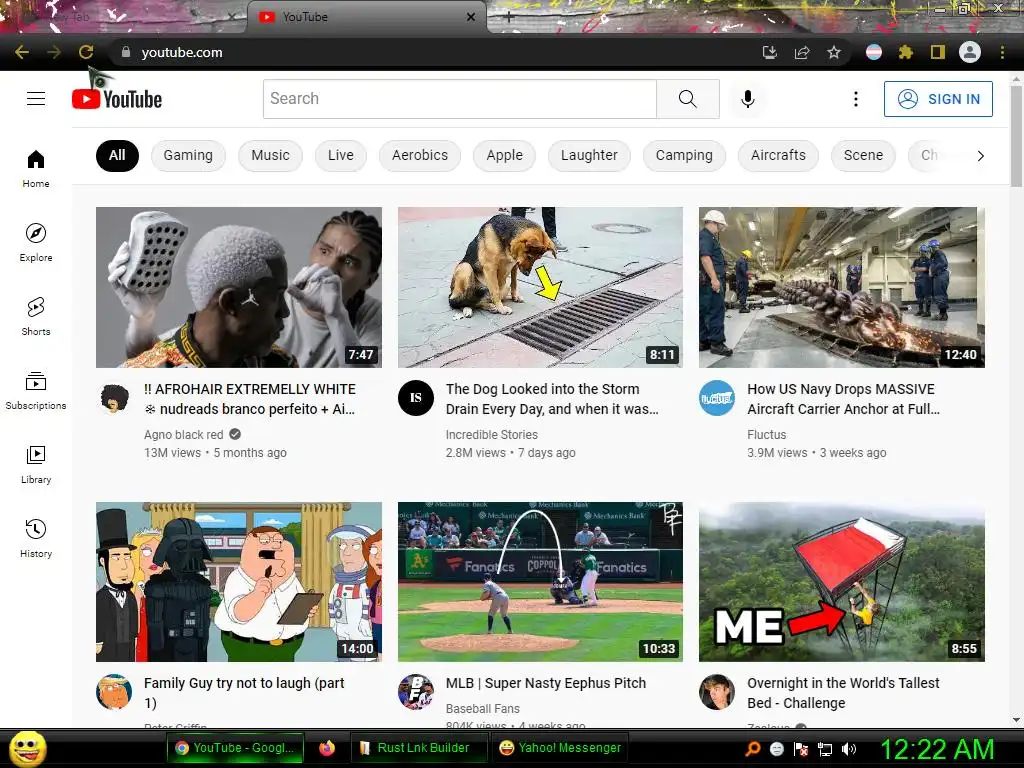Select the Apple filter chip
The width and height of the screenshot is (1024, 768).
coord(504,155)
